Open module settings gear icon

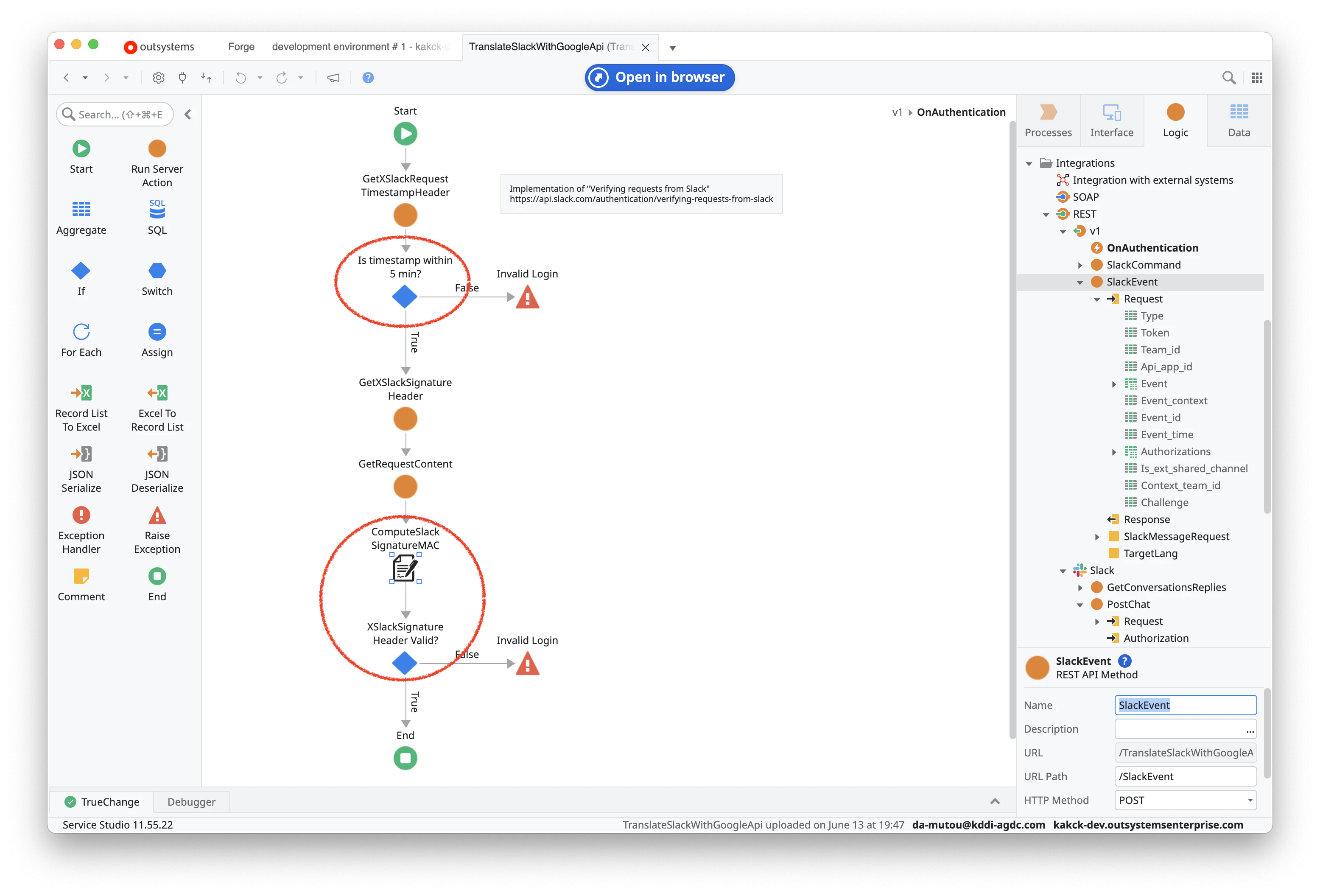159,78
